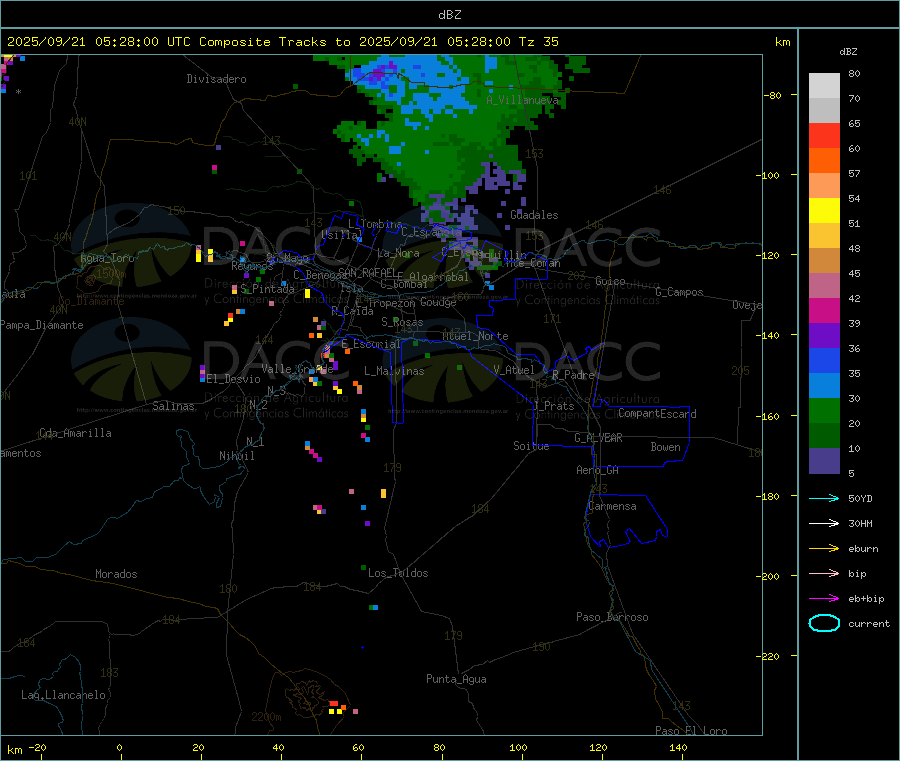This screenshot has width=900, height=761.
Task: Click the 'Paso_El_Loro' map label
Action: click(x=691, y=731)
